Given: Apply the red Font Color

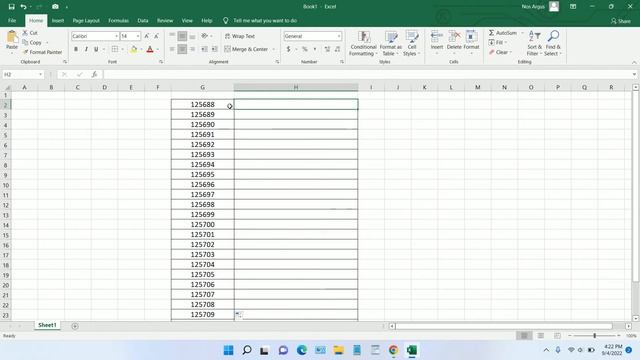Looking at the screenshot, I should tap(150, 49).
